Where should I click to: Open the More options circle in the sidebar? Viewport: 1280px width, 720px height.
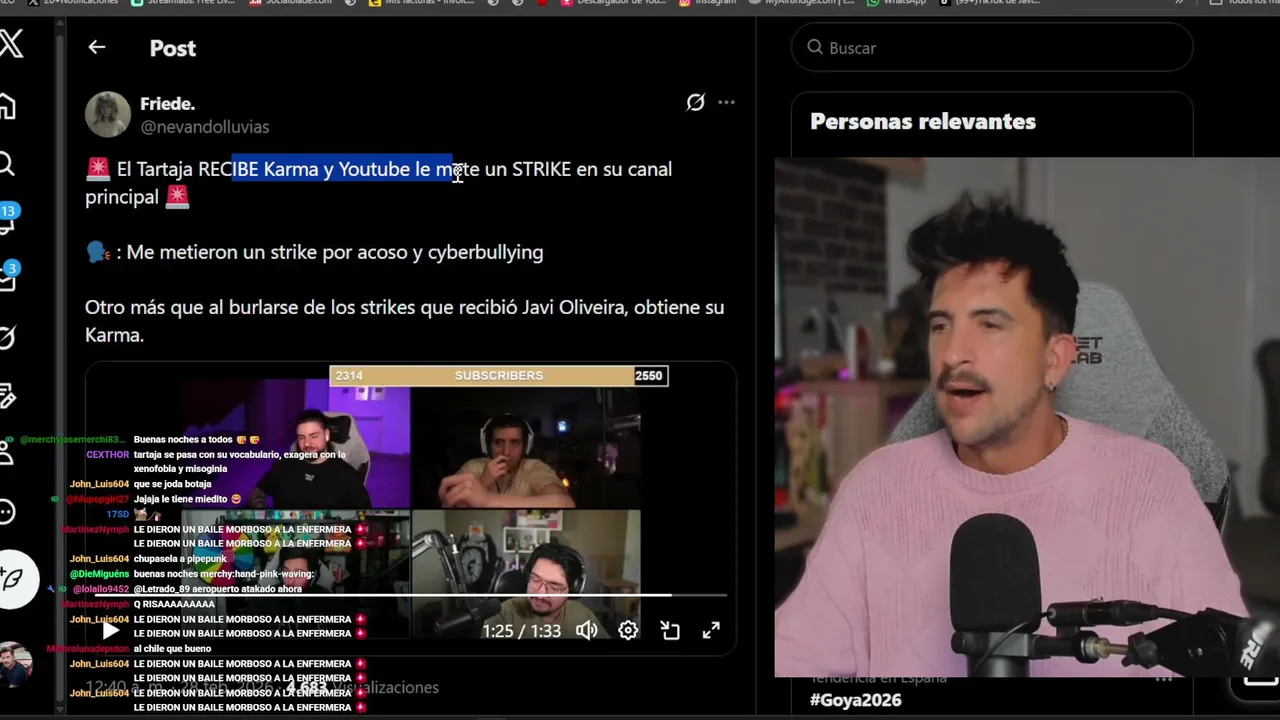[7, 512]
